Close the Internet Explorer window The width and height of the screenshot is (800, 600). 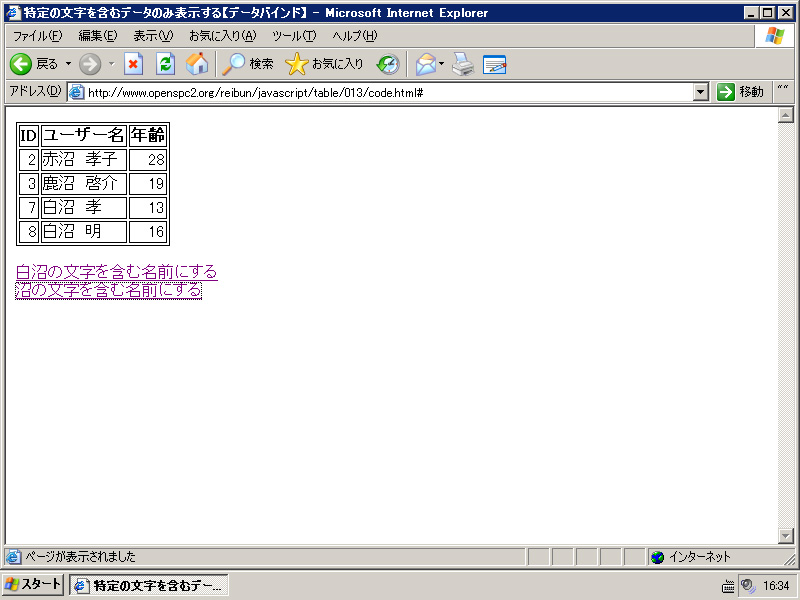[785, 13]
